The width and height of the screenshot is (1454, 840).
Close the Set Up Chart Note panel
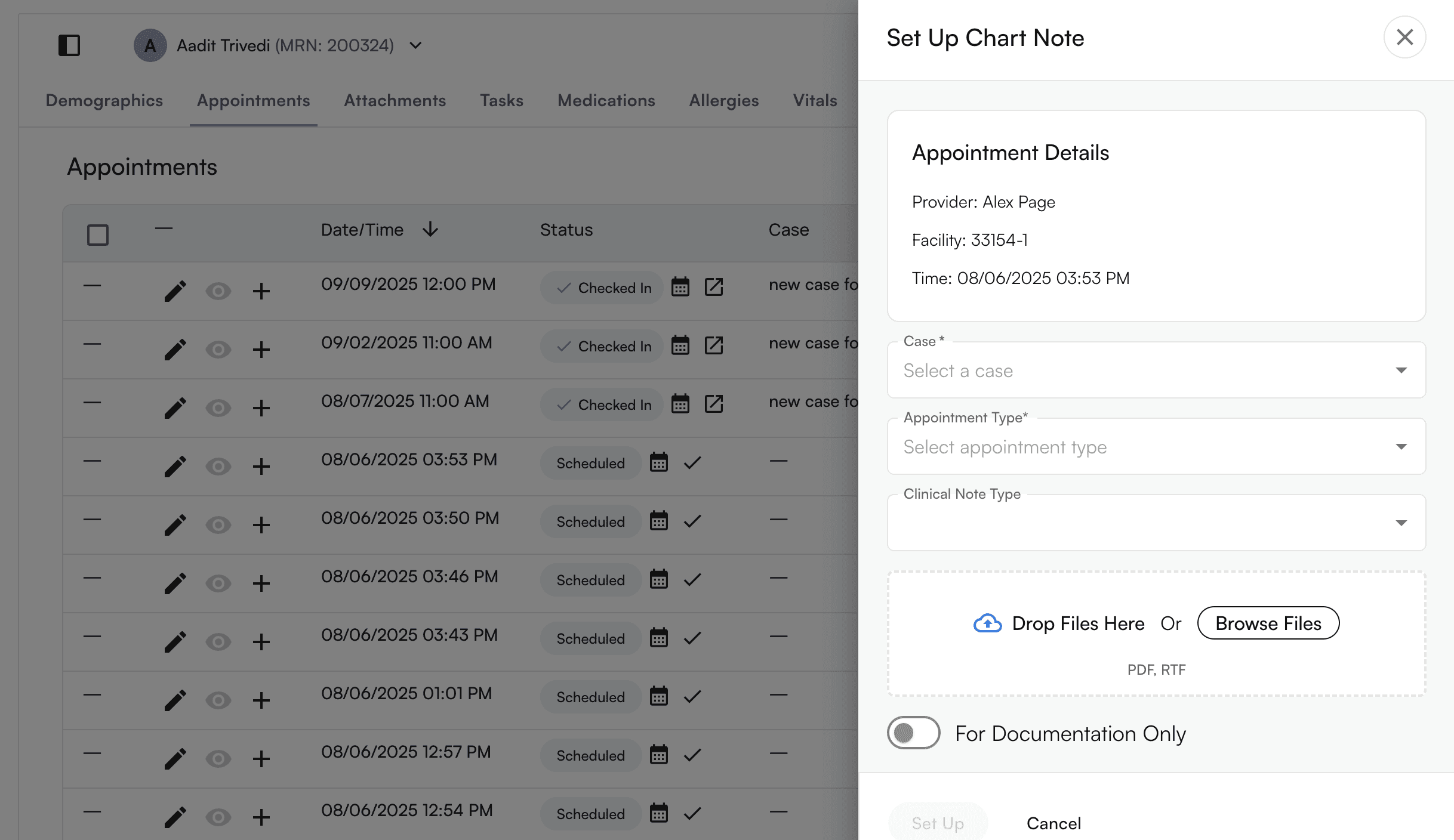click(1404, 38)
